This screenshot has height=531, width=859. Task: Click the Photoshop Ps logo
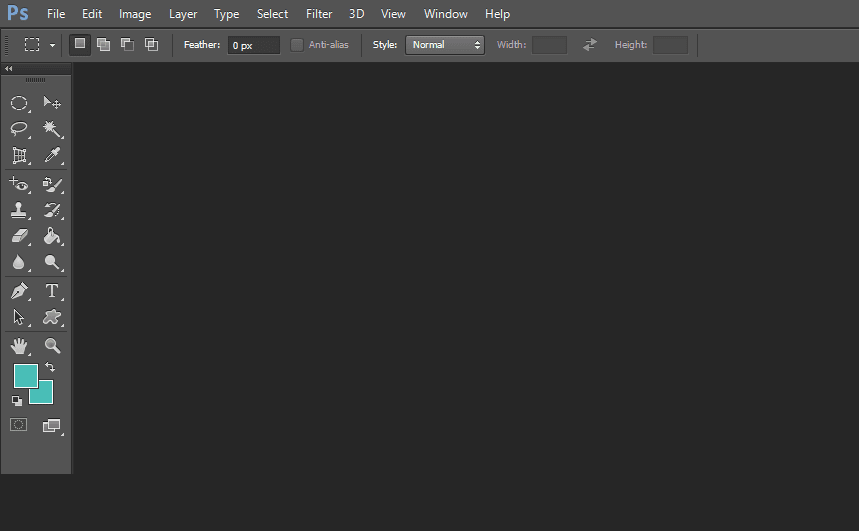[18, 13]
